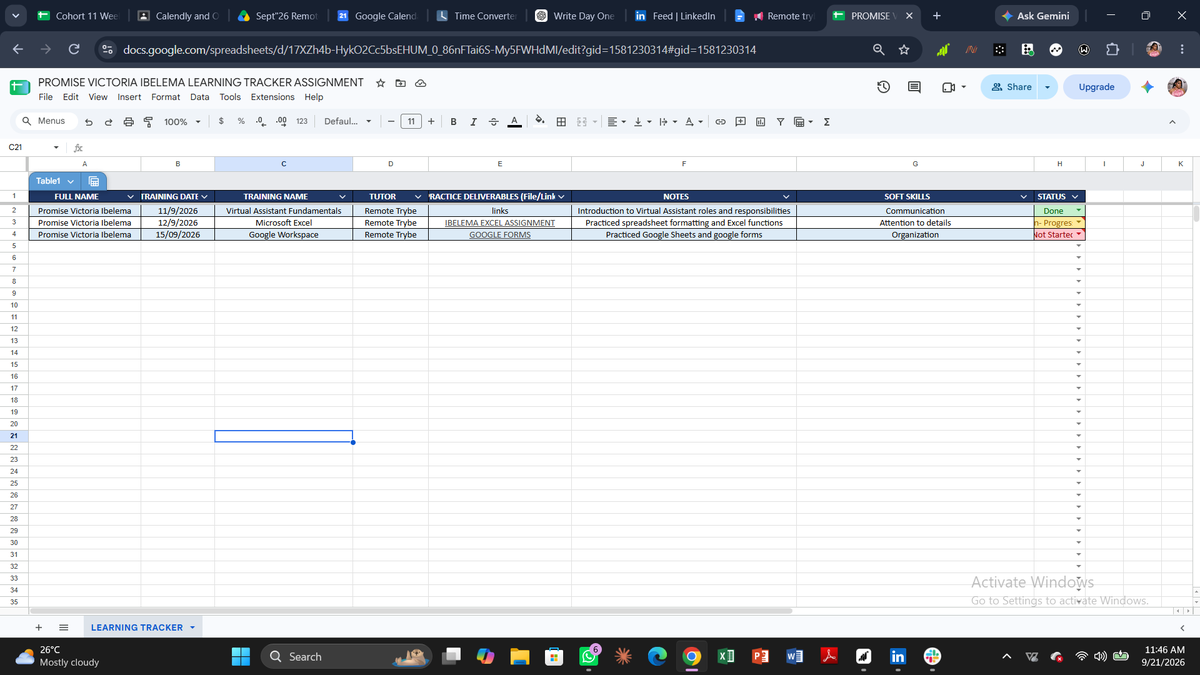Open Excel from the Windows taskbar

point(726,657)
